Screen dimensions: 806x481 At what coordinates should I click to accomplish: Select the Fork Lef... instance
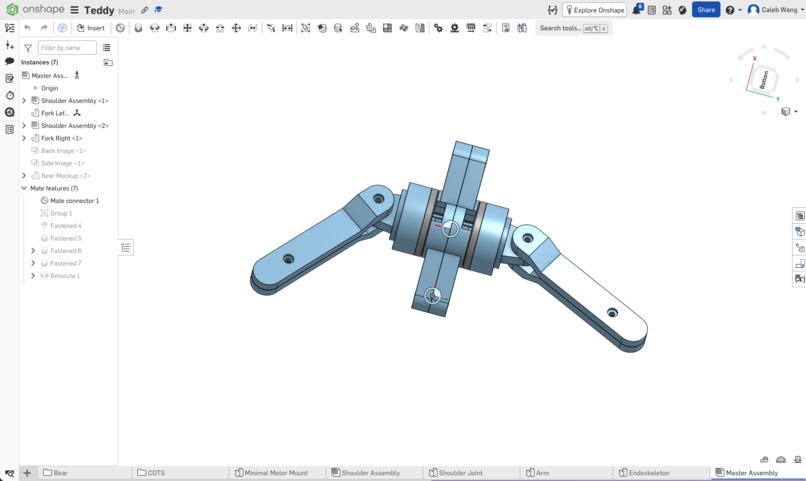[57, 113]
